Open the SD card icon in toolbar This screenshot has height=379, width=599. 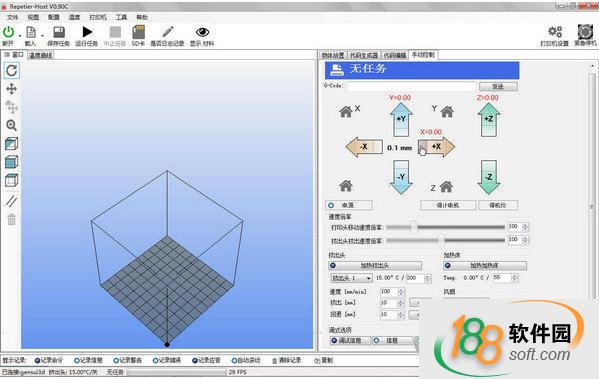138,32
